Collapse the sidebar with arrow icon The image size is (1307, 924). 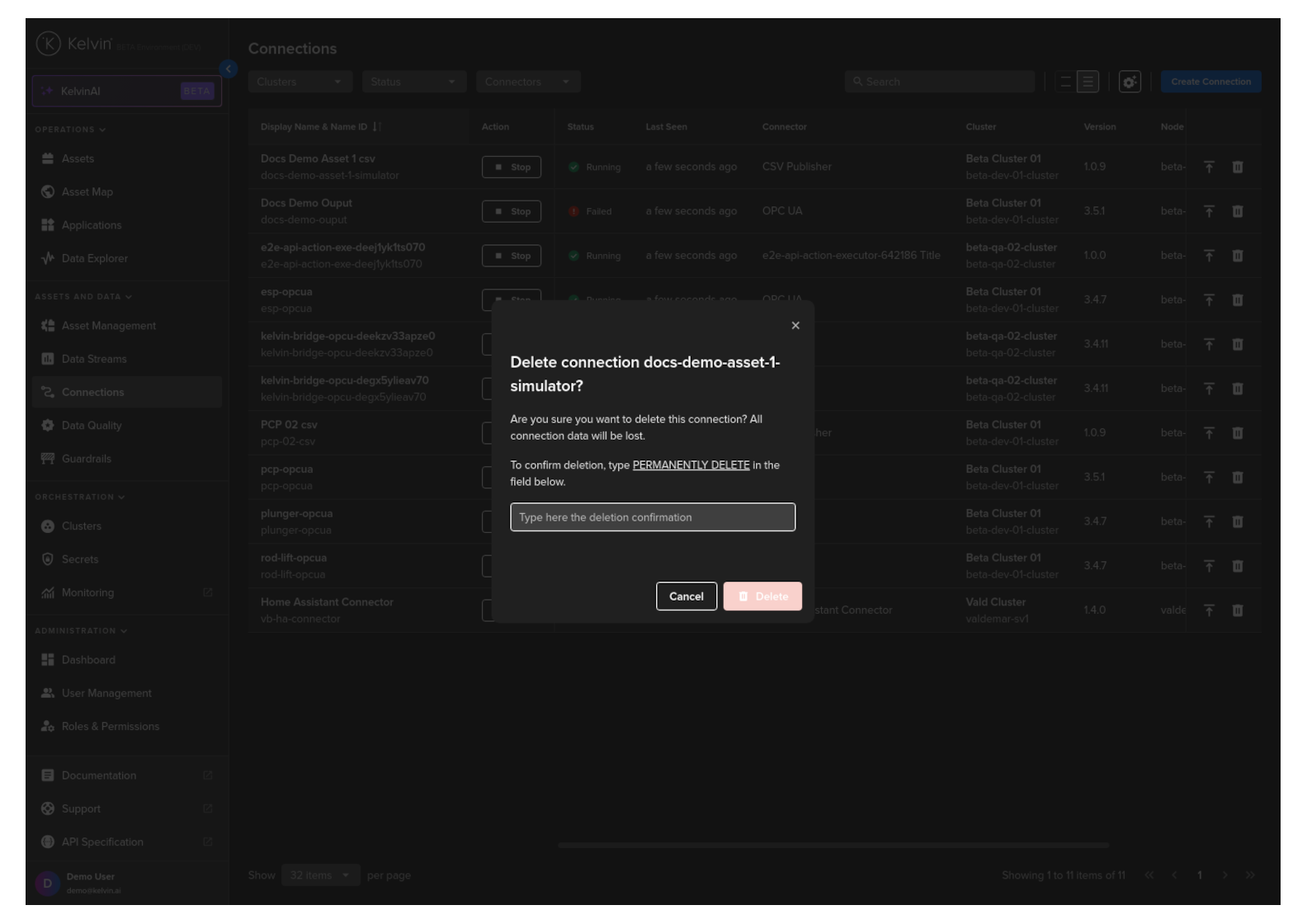(229, 69)
